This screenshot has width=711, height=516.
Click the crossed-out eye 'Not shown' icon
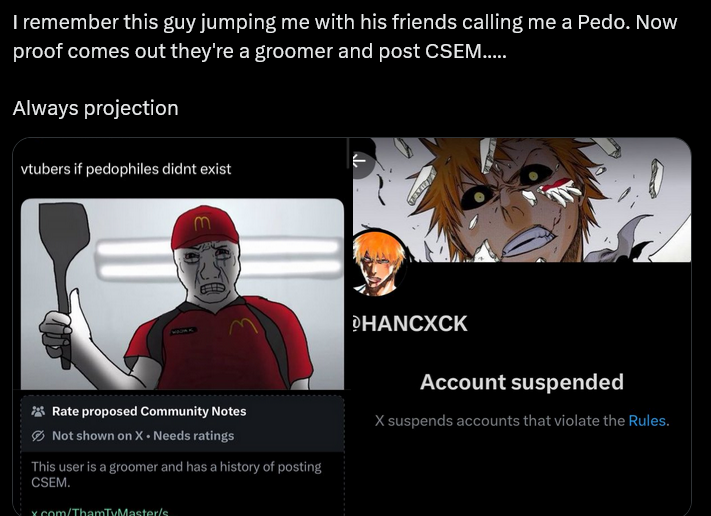point(39,436)
